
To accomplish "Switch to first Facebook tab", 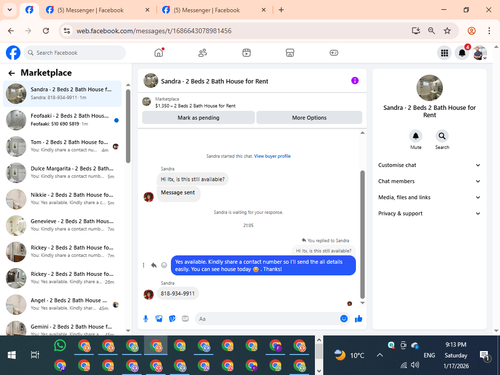I will click(29, 10).
